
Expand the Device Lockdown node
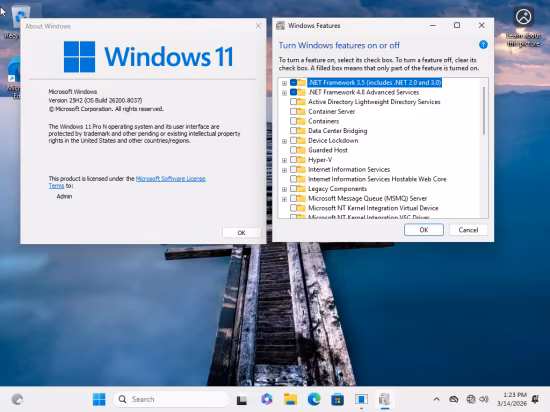[x=284, y=141]
